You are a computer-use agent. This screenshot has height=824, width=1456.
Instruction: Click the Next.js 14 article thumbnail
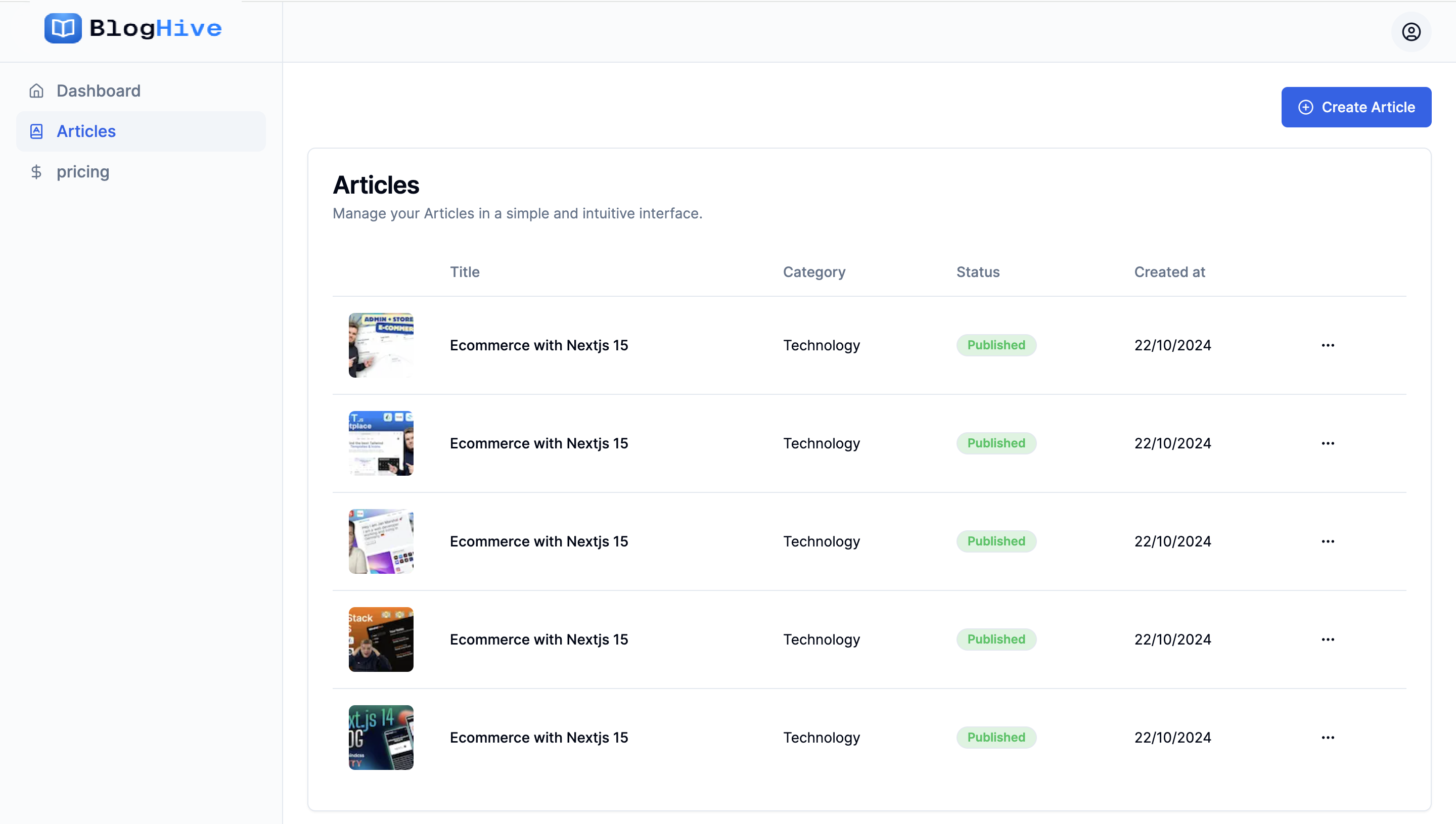381,738
